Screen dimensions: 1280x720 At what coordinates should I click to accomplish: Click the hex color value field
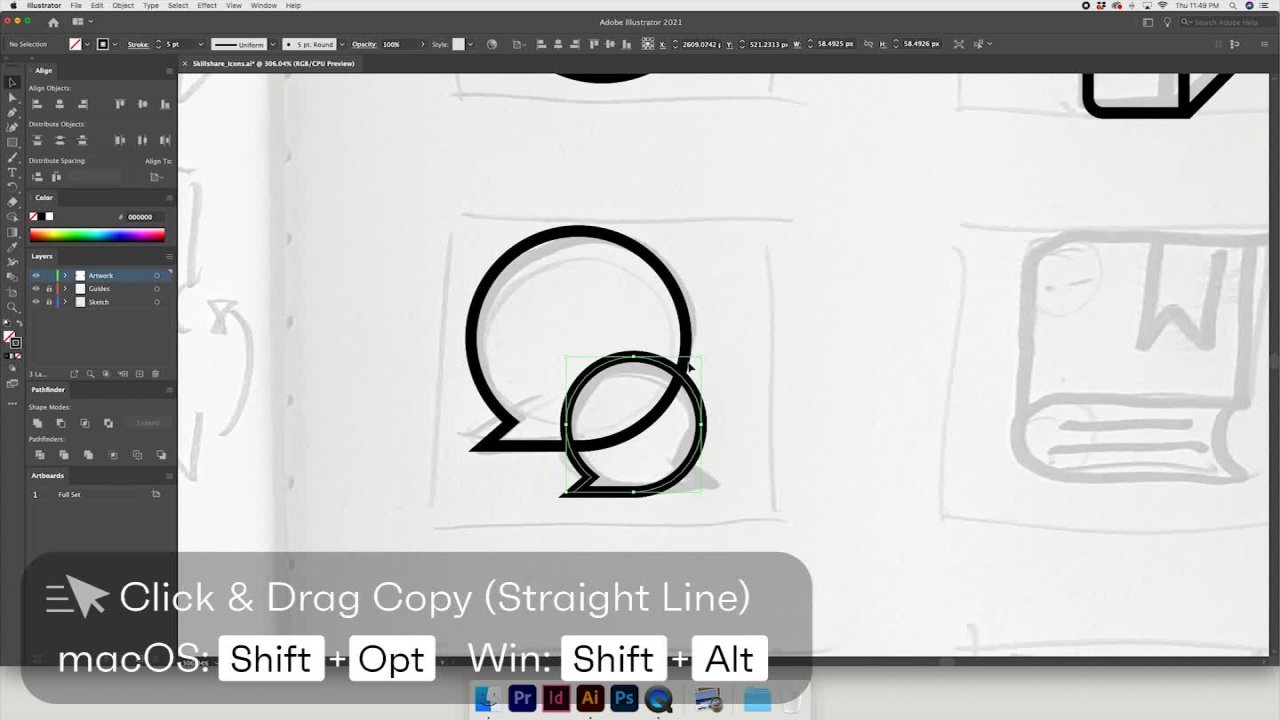[140, 217]
